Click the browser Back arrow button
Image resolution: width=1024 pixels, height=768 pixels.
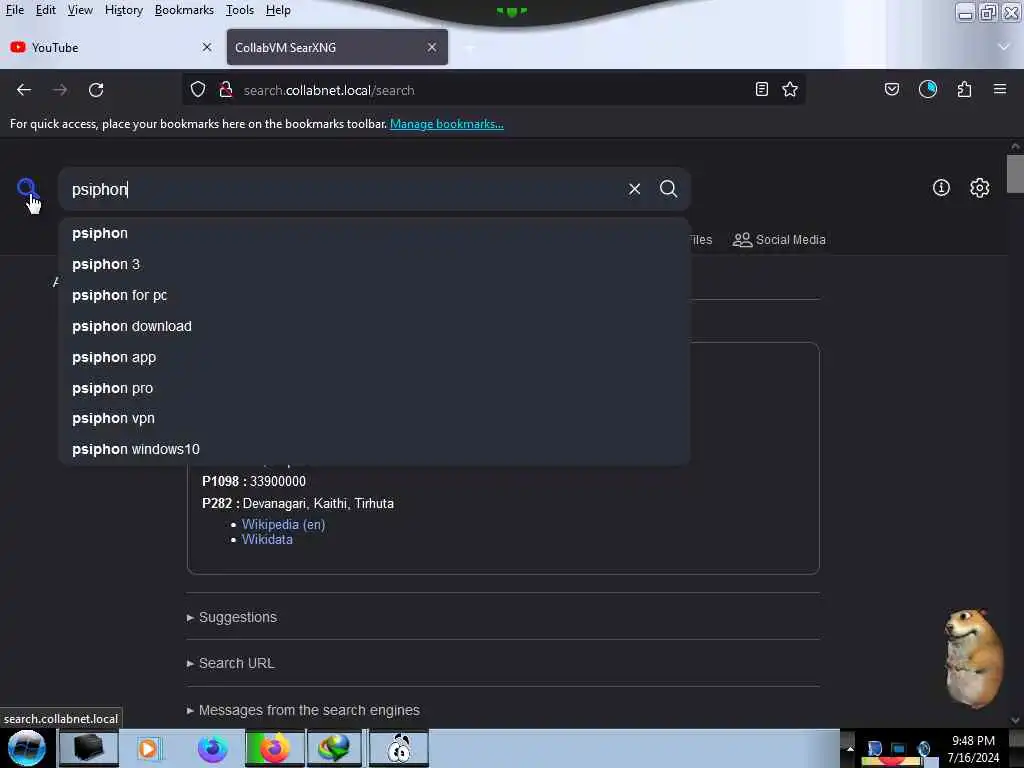click(x=24, y=90)
